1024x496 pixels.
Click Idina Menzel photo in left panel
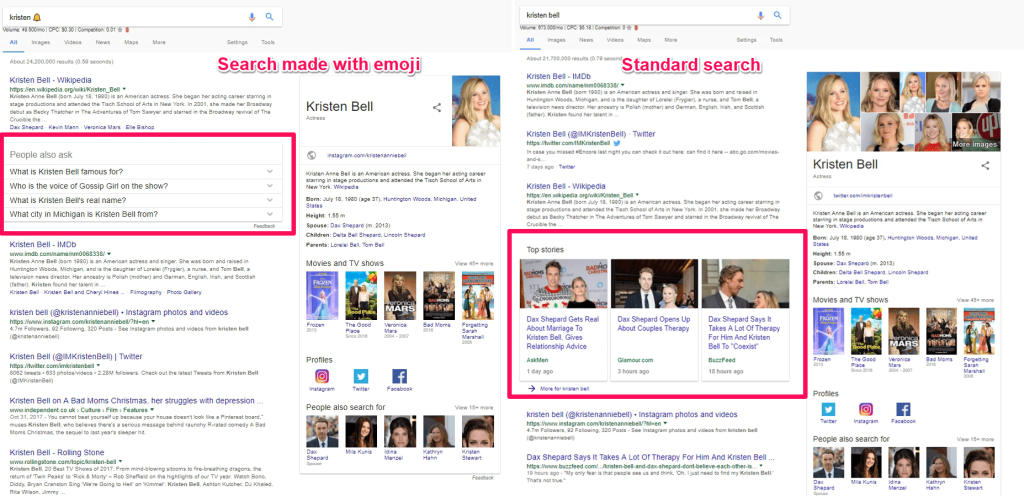click(400, 431)
